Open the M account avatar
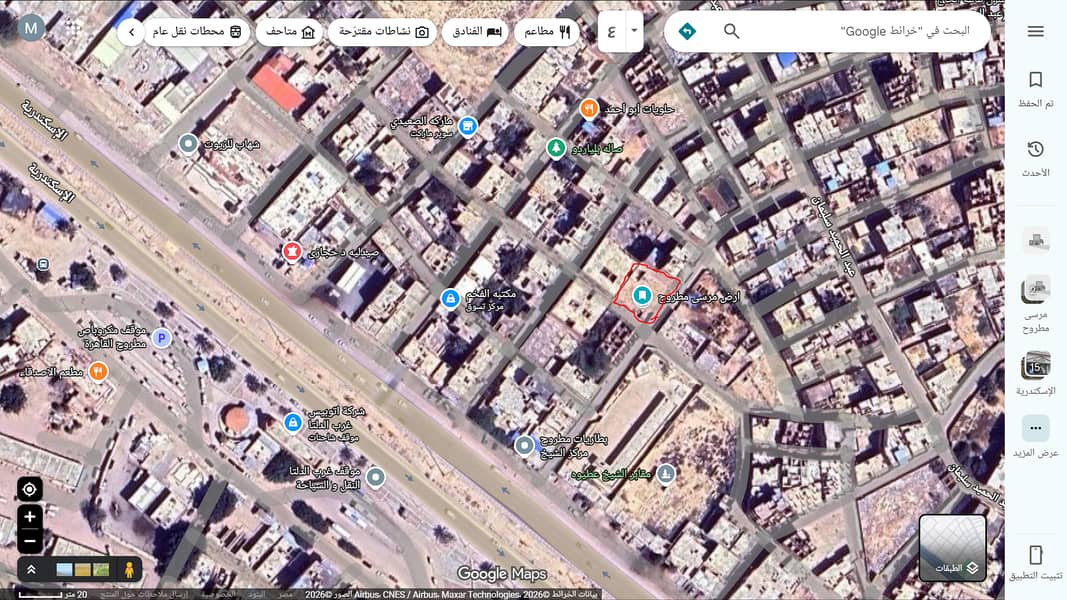1067x600 pixels. coord(31,28)
